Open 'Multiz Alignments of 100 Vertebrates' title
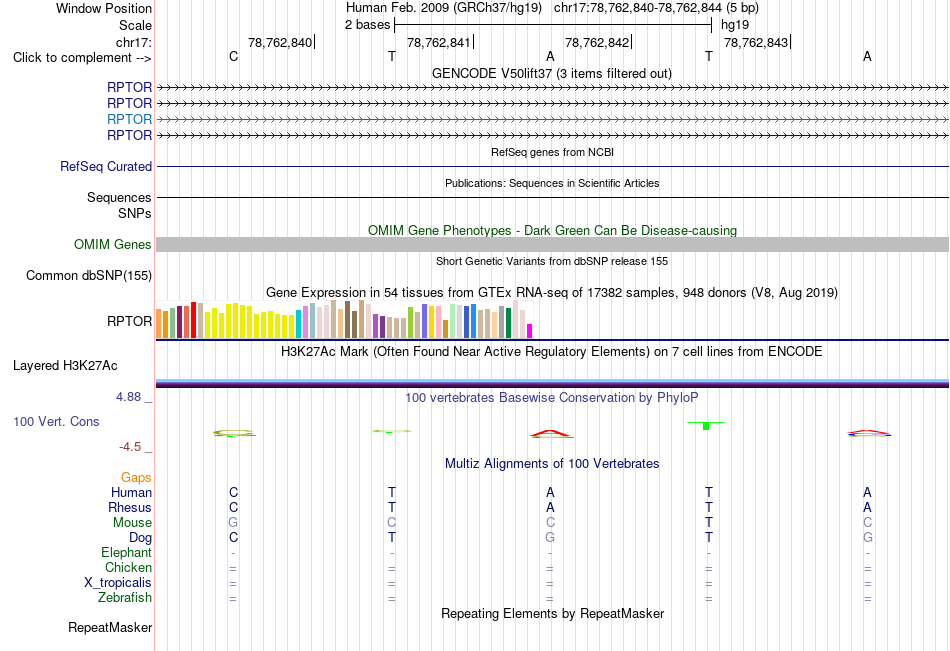The image size is (950, 651). tap(552, 464)
